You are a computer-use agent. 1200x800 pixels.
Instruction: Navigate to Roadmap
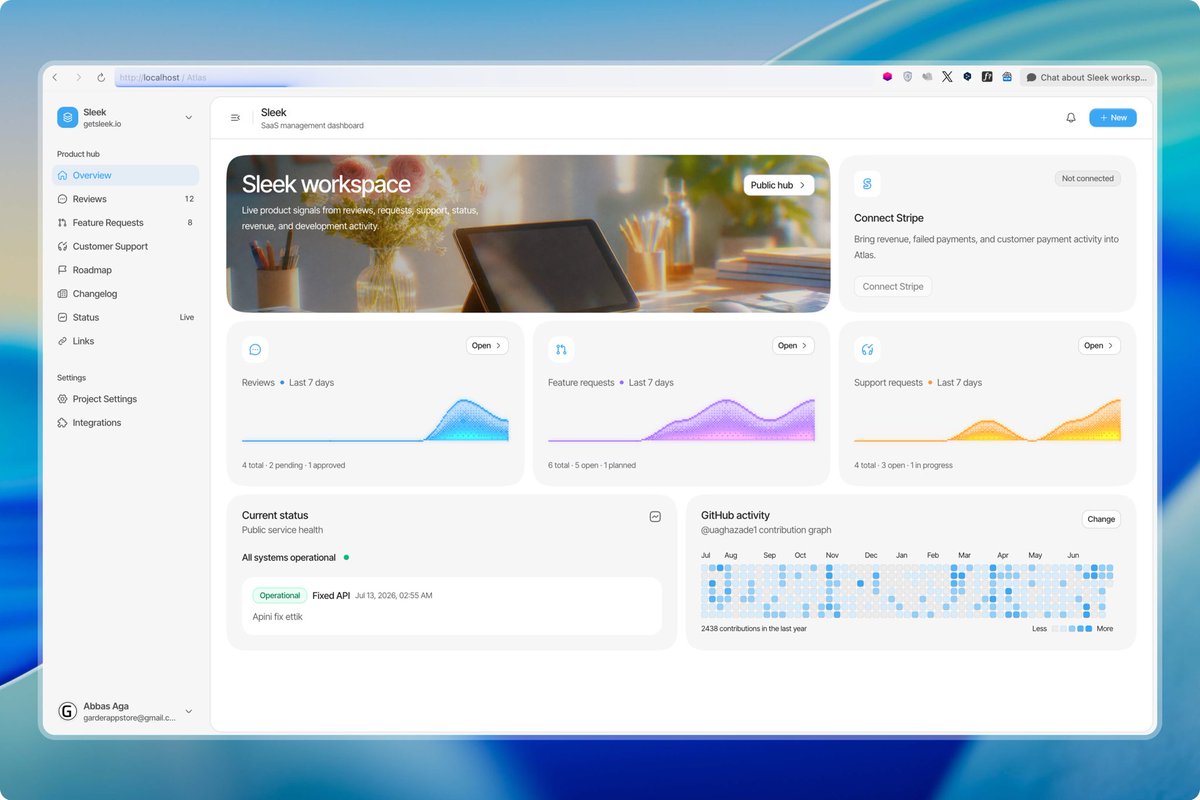(x=126, y=270)
